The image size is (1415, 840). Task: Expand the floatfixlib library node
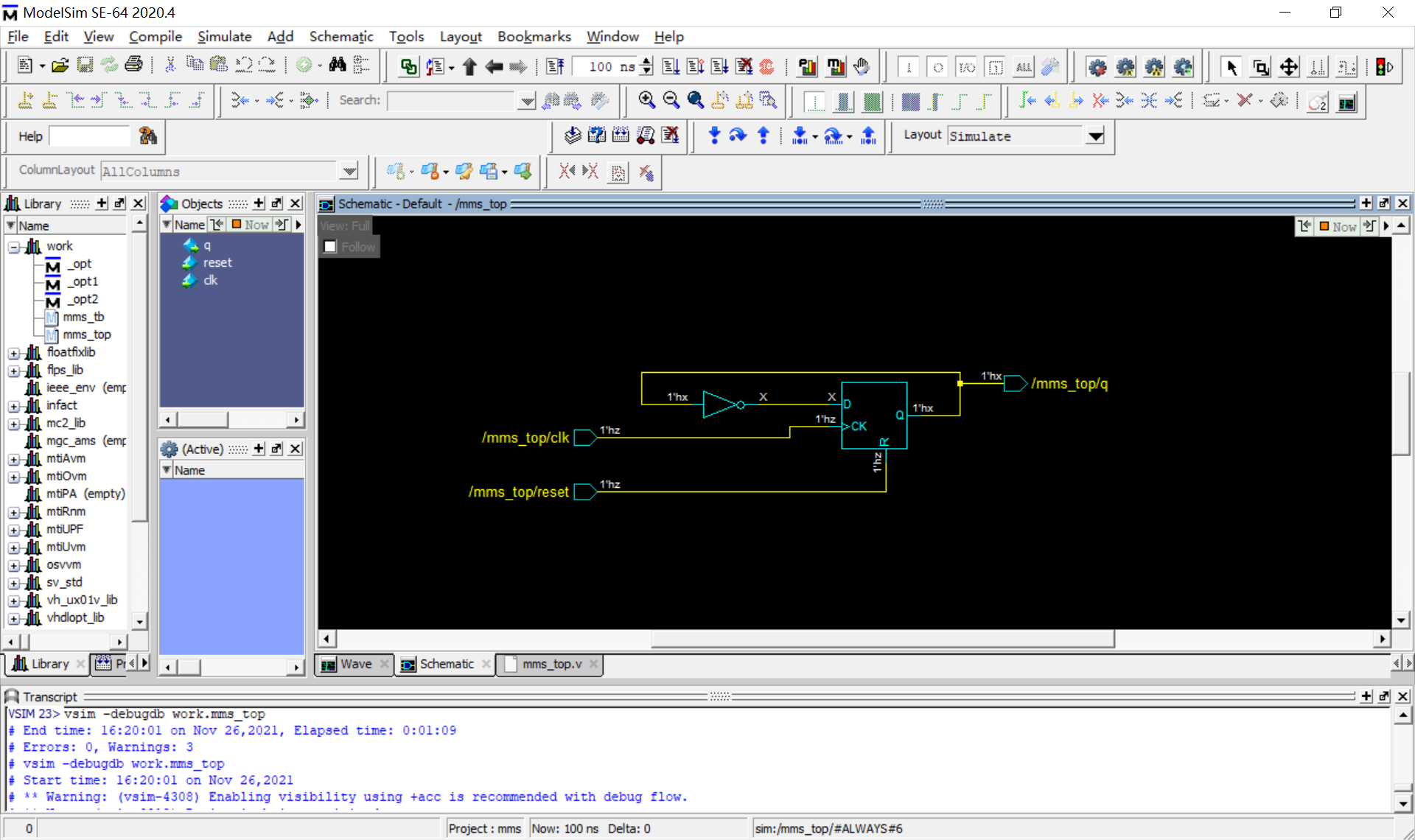[14, 353]
